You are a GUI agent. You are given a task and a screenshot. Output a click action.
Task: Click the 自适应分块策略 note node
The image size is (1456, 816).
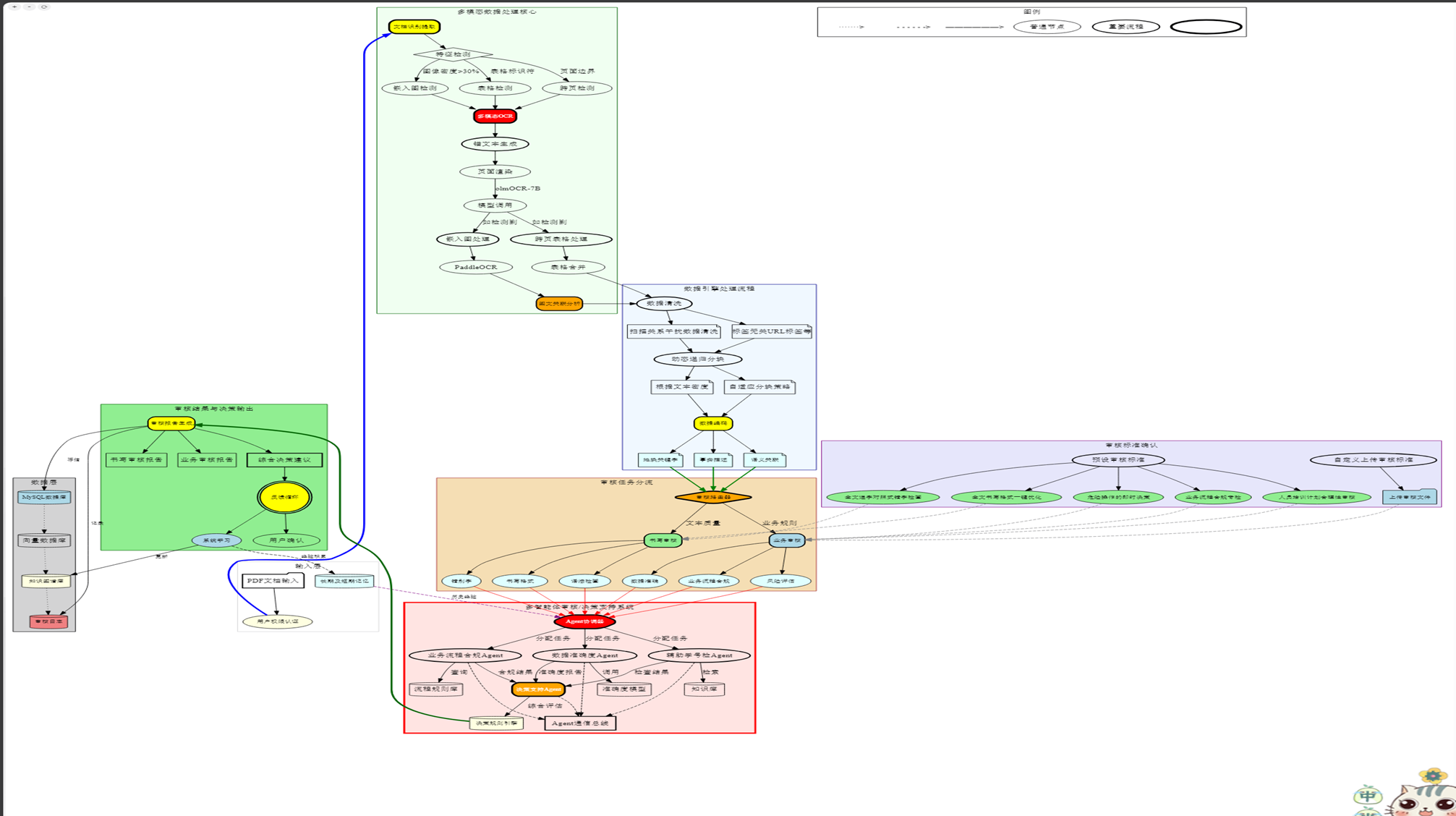tap(759, 387)
